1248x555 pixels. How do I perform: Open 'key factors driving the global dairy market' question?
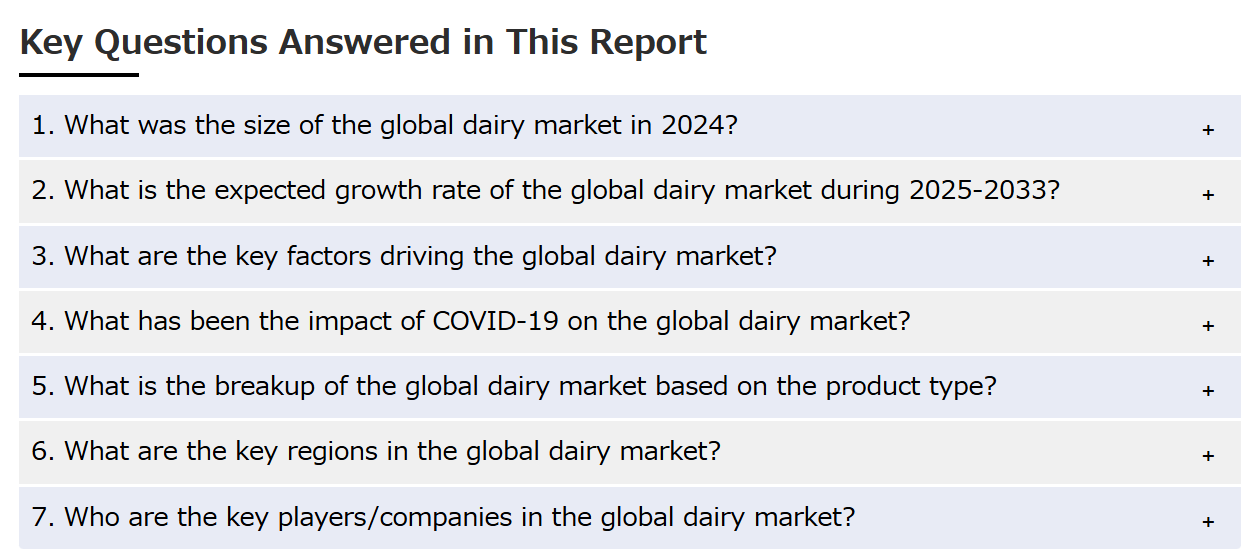click(x=404, y=256)
